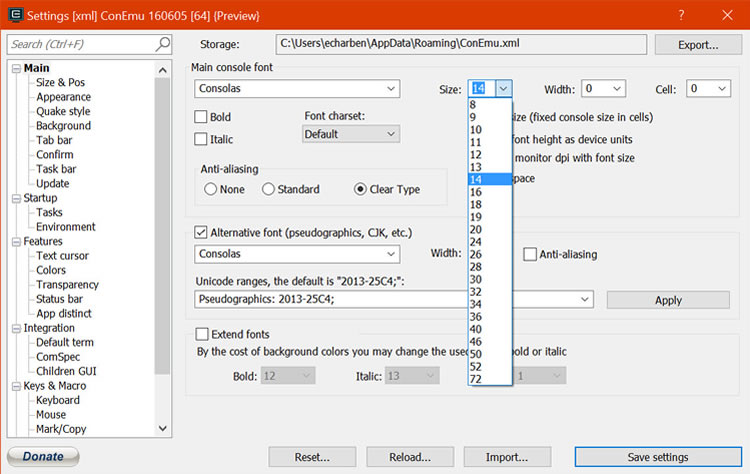
Task: Open Default term settings page
Action: [x=65, y=342]
